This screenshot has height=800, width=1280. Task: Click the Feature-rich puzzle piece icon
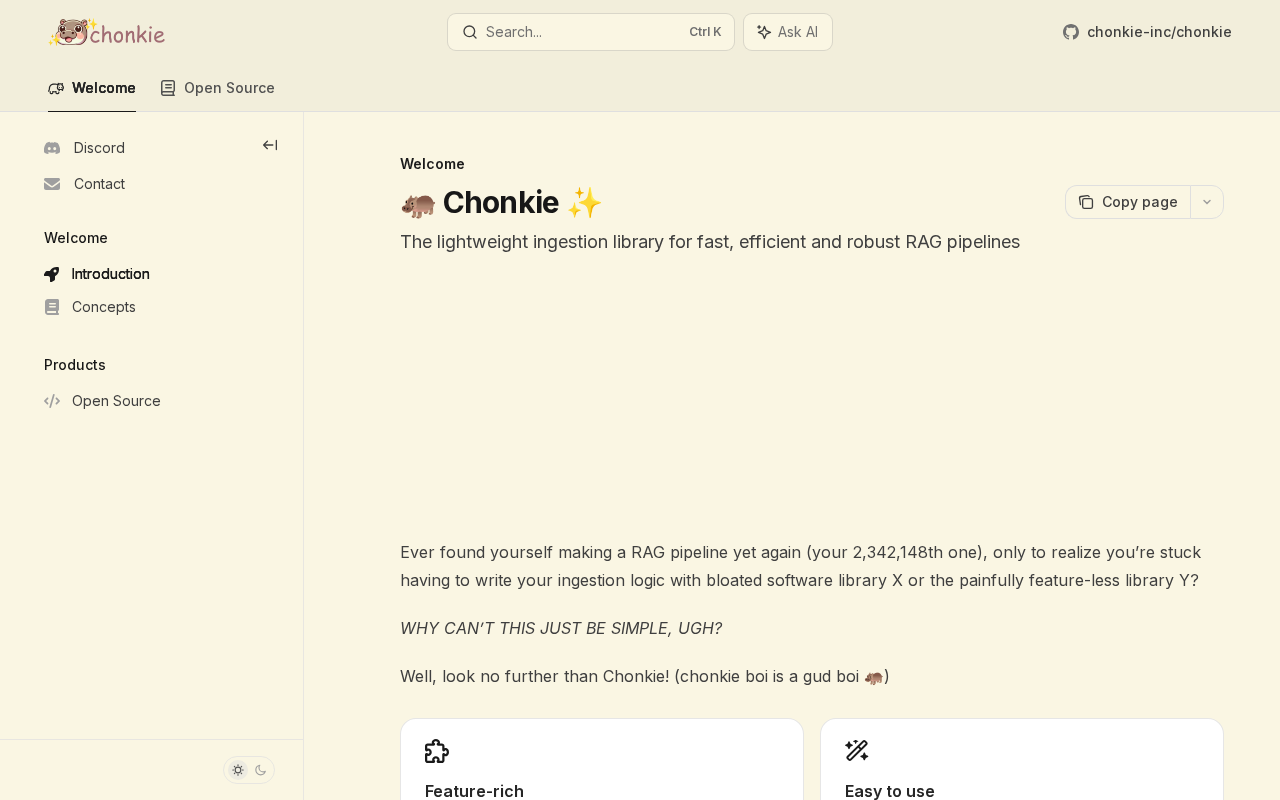(x=437, y=751)
